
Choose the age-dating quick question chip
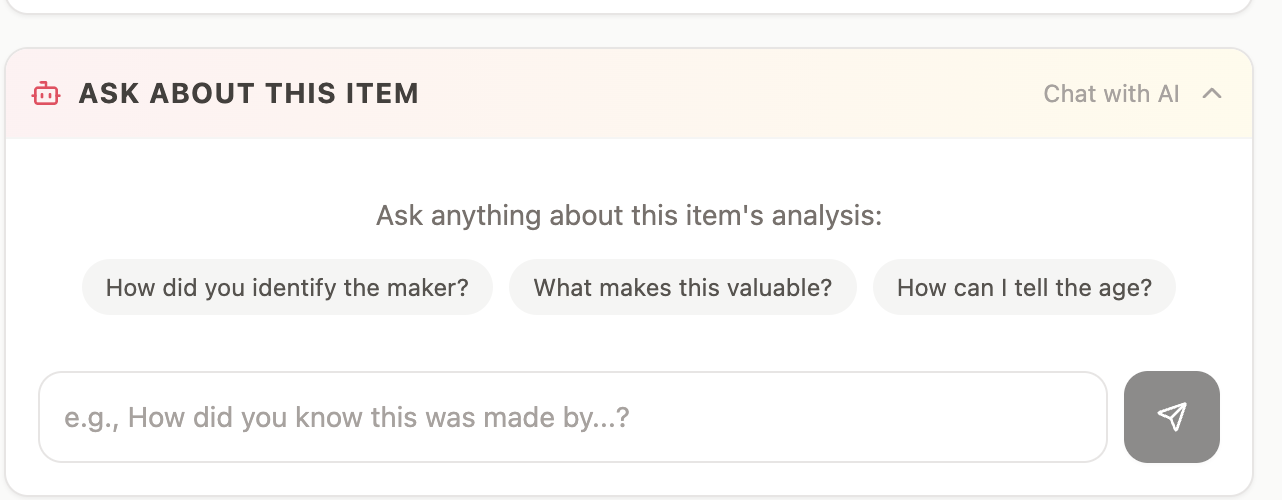point(1023,288)
